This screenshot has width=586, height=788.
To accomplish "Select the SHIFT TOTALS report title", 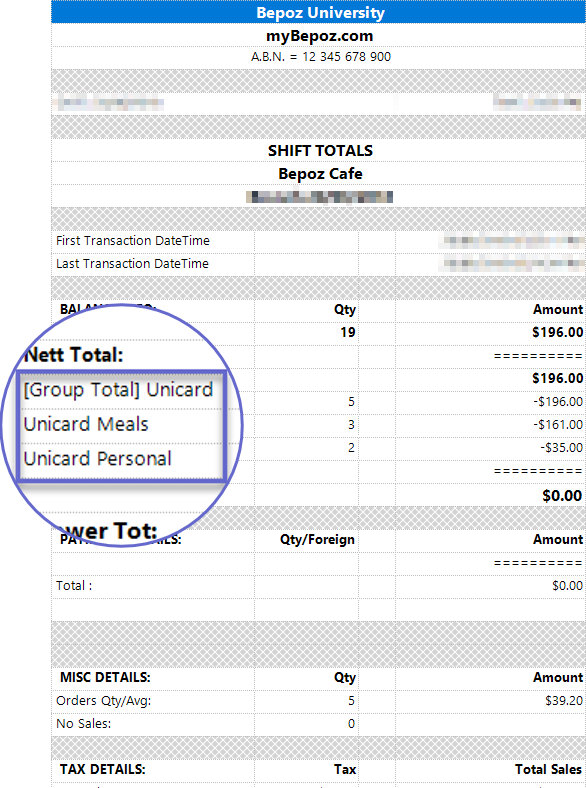I will (320, 151).
